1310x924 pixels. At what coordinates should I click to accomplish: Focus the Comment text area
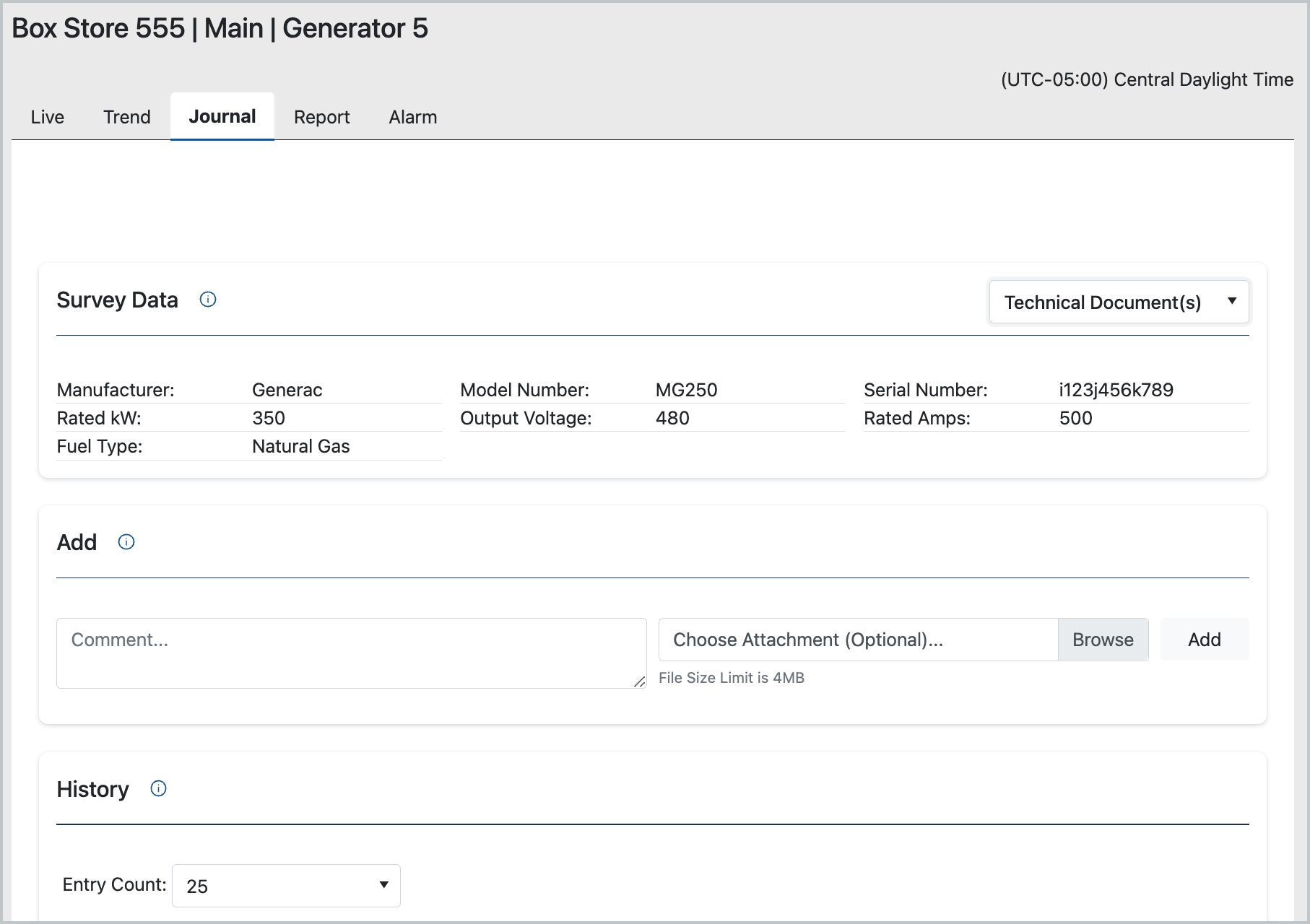pyautogui.click(x=351, y=653)
